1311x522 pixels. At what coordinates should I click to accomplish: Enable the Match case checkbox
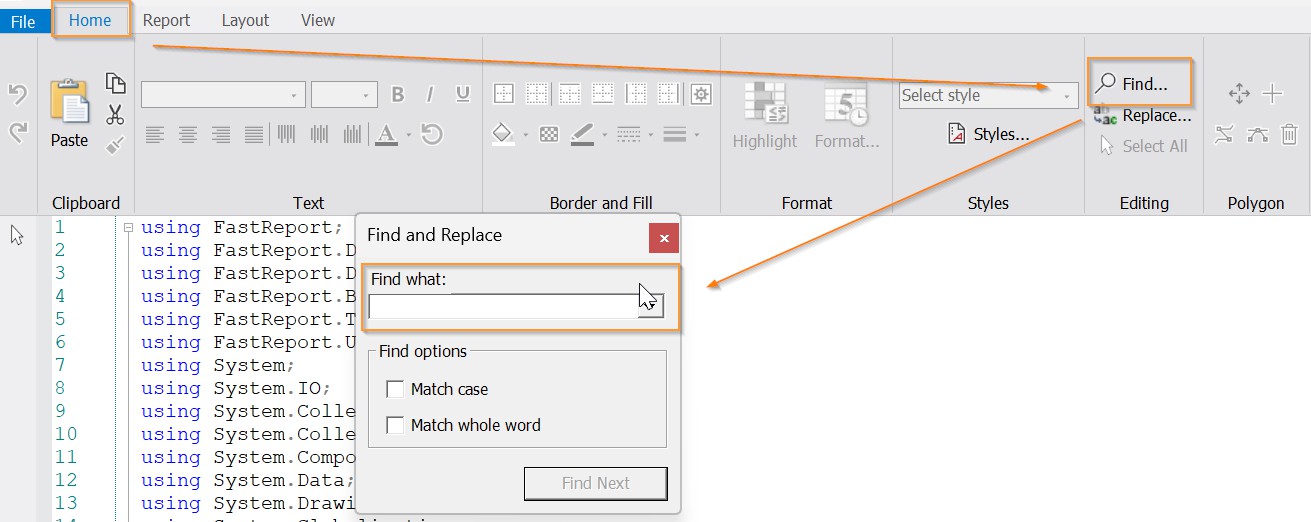(395, 389)
